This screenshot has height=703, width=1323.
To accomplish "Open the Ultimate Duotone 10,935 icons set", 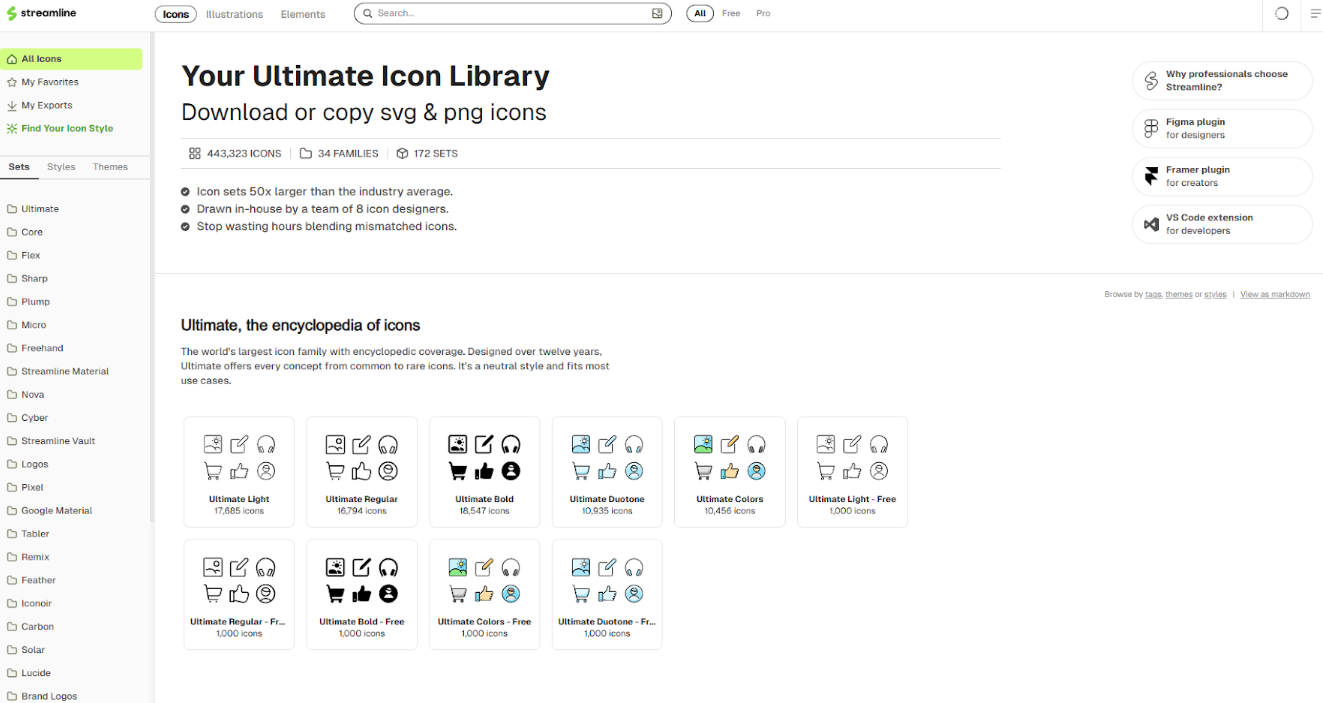I will click(x=607, y=472).
